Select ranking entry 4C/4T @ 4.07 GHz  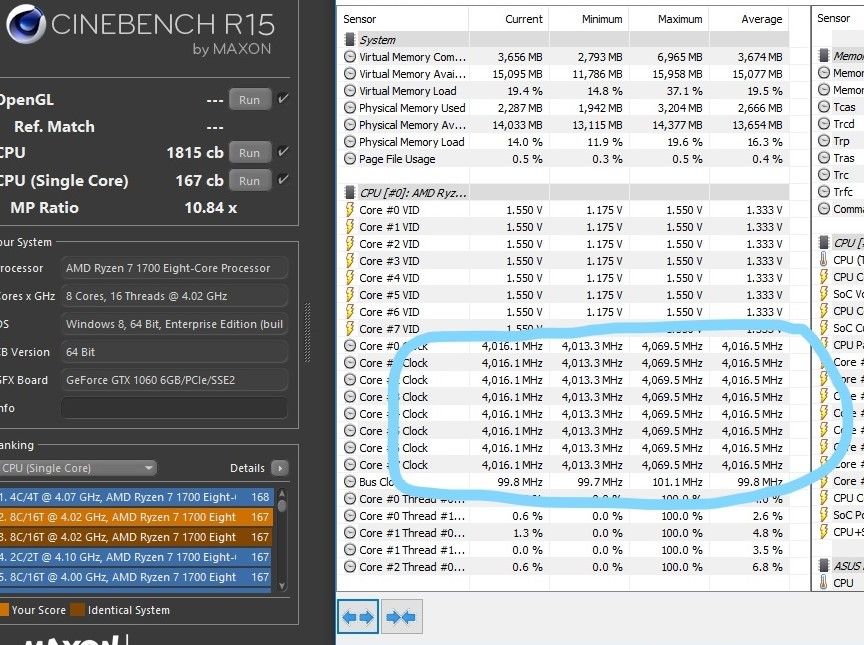(135, 497)
